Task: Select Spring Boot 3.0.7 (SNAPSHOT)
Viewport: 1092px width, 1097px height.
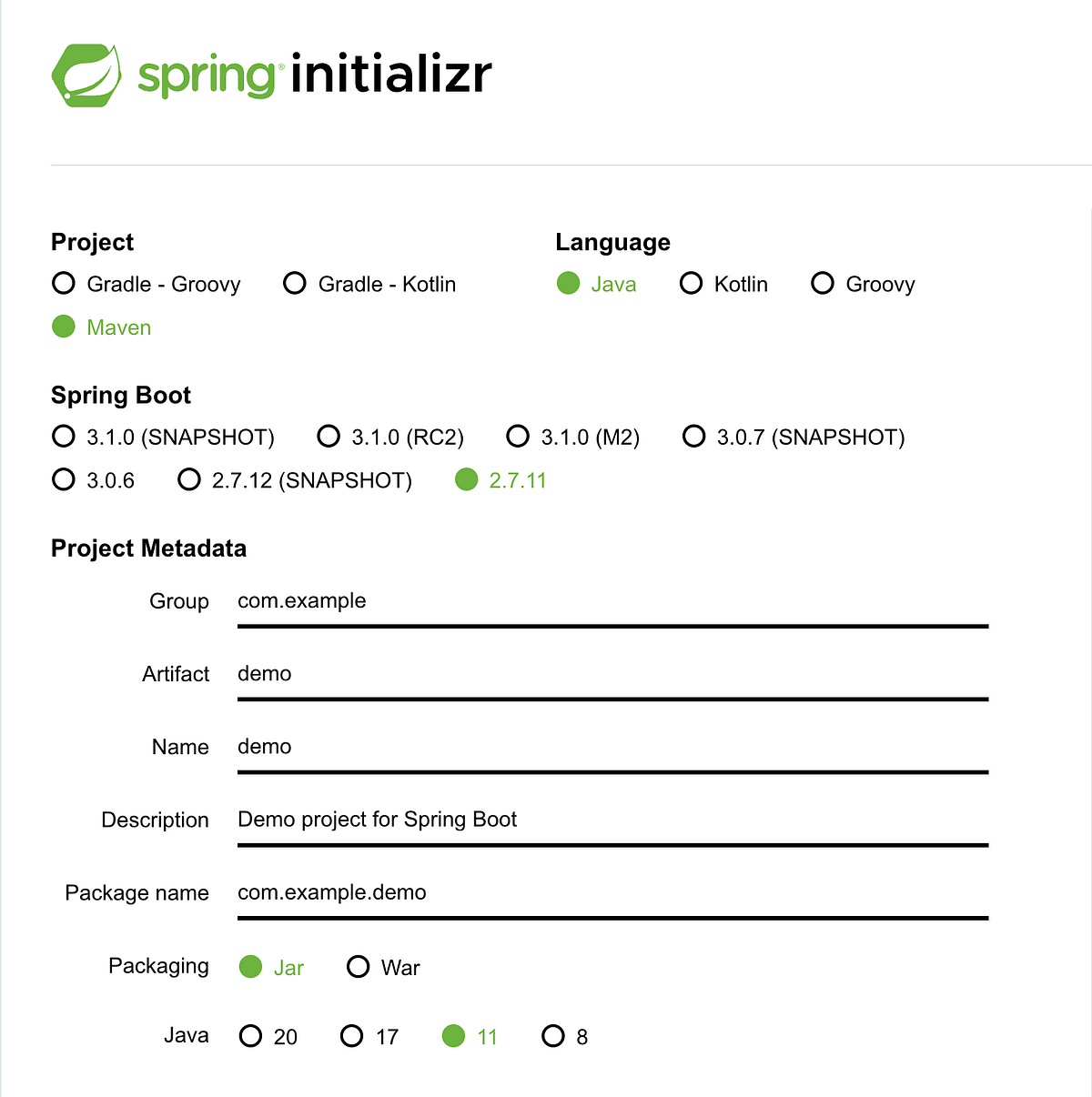Action: pos(693,436)
